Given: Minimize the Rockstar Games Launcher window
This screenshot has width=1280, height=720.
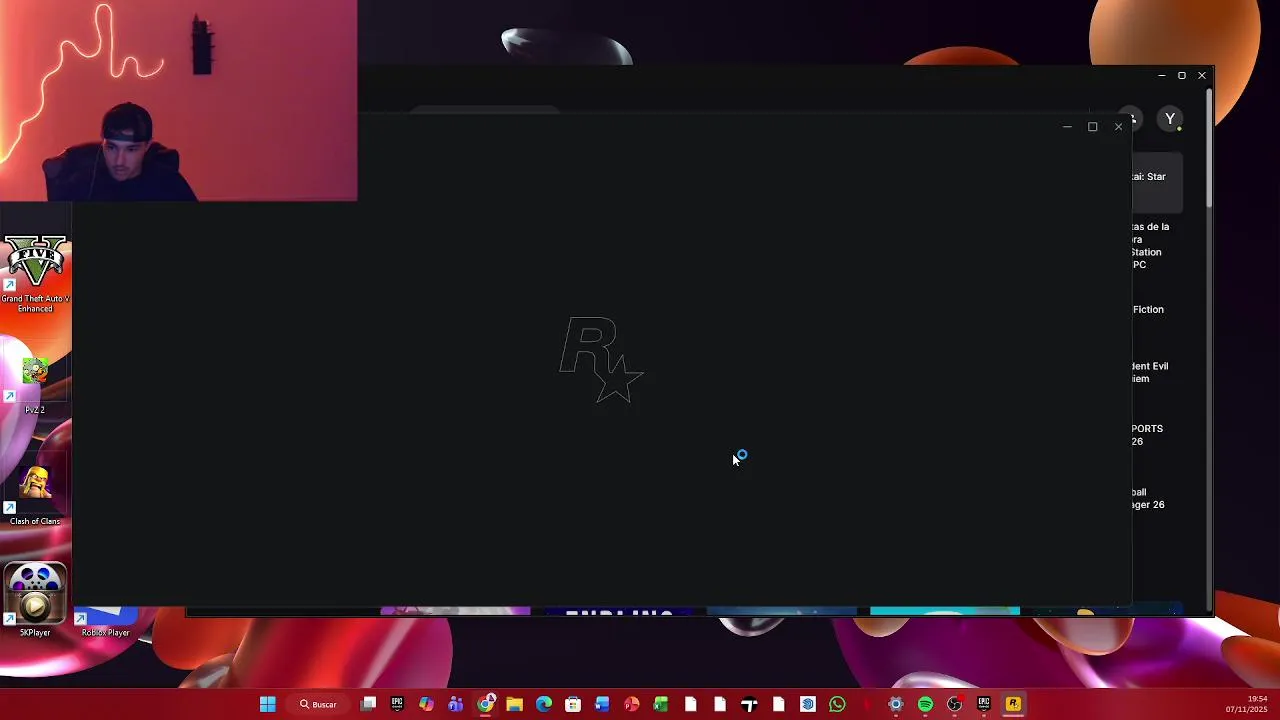Looking at the screenshot, I should [x=1067, y=127].
